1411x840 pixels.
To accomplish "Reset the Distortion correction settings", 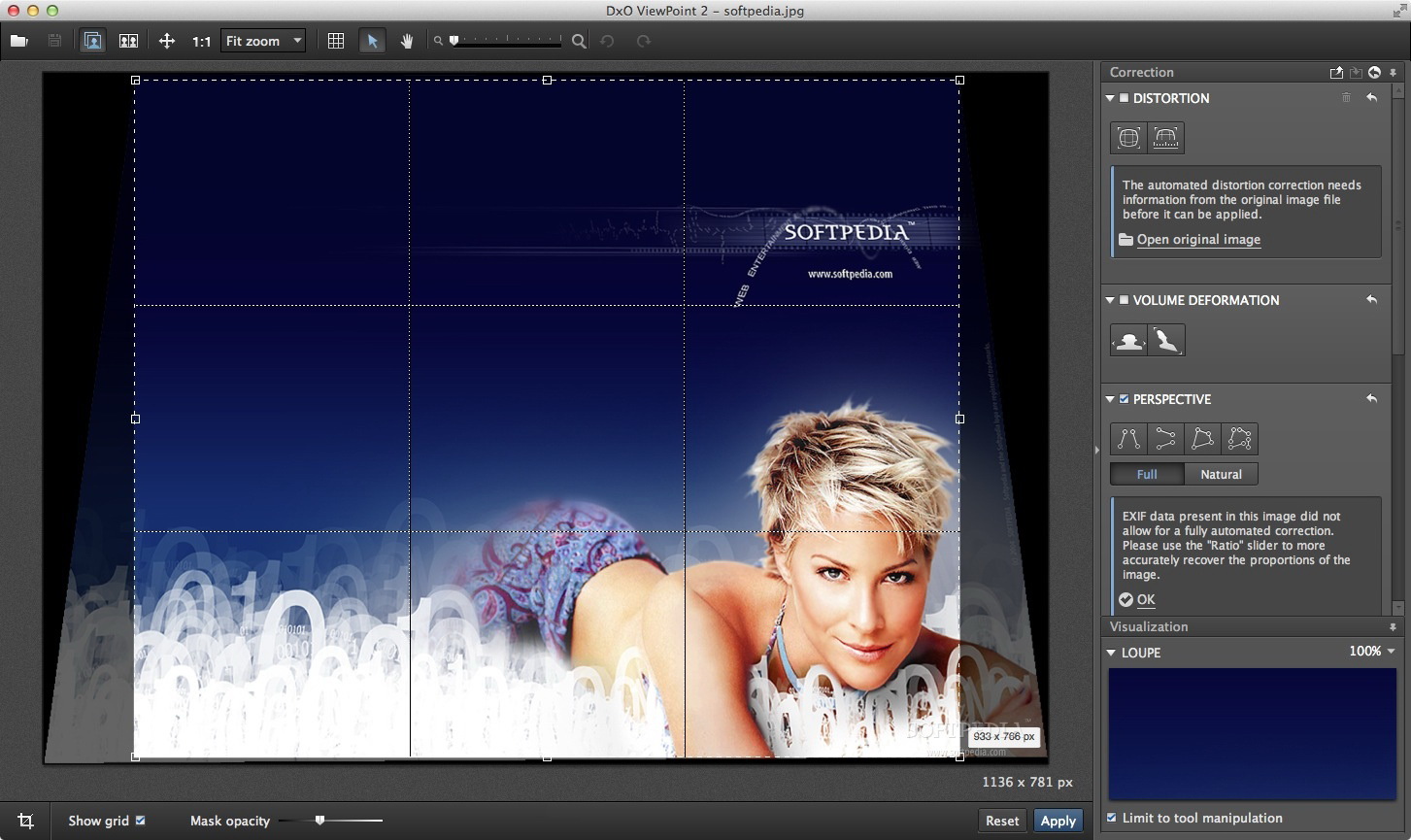I will [x=1371, y=98].
